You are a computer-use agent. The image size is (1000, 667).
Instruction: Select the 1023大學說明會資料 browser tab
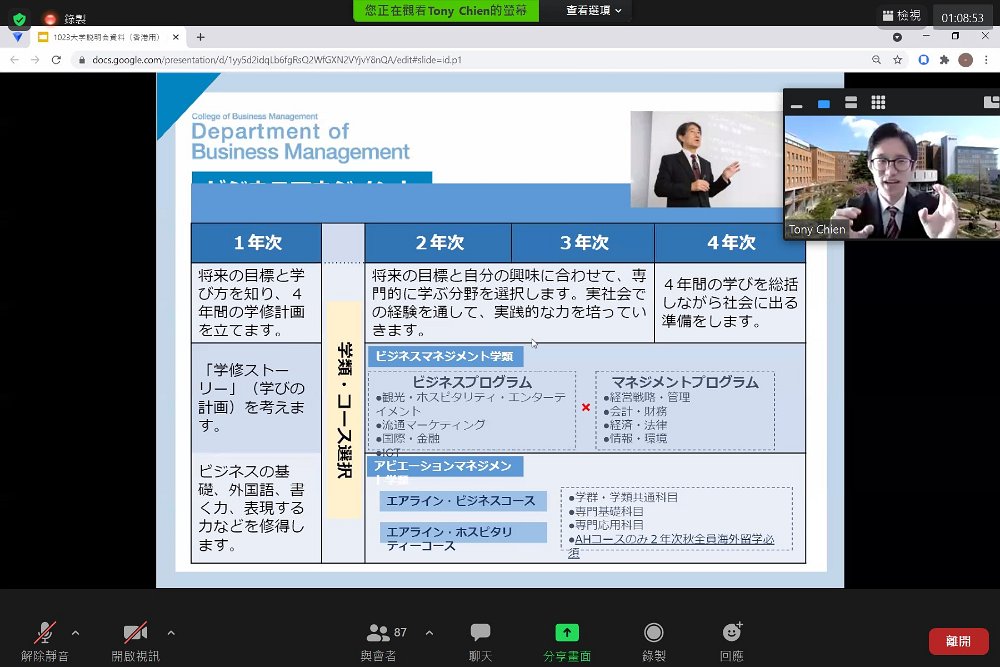coord(106,38)
